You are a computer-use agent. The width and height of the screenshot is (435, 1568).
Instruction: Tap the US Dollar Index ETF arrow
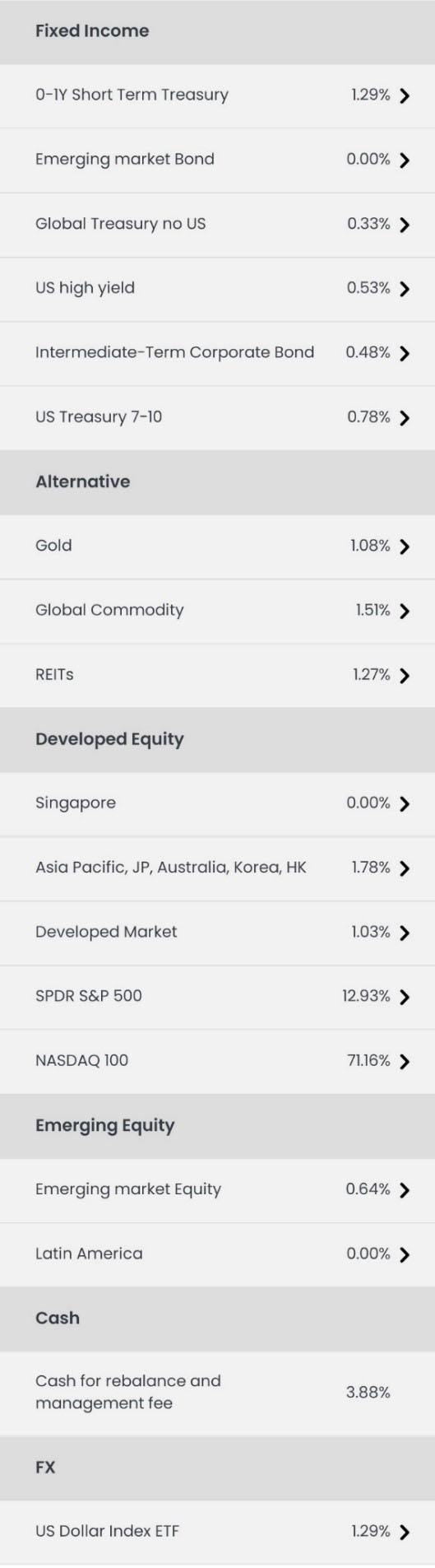click(404, 1533)
